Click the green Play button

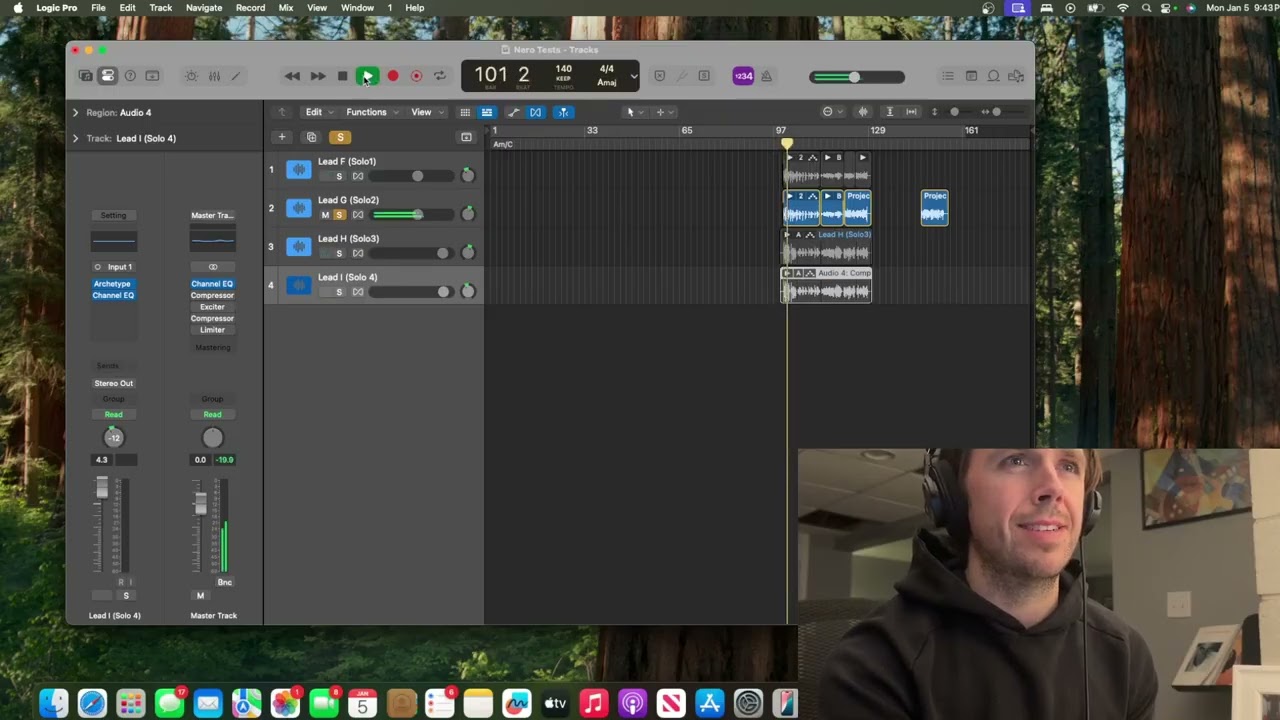(368, 76)
